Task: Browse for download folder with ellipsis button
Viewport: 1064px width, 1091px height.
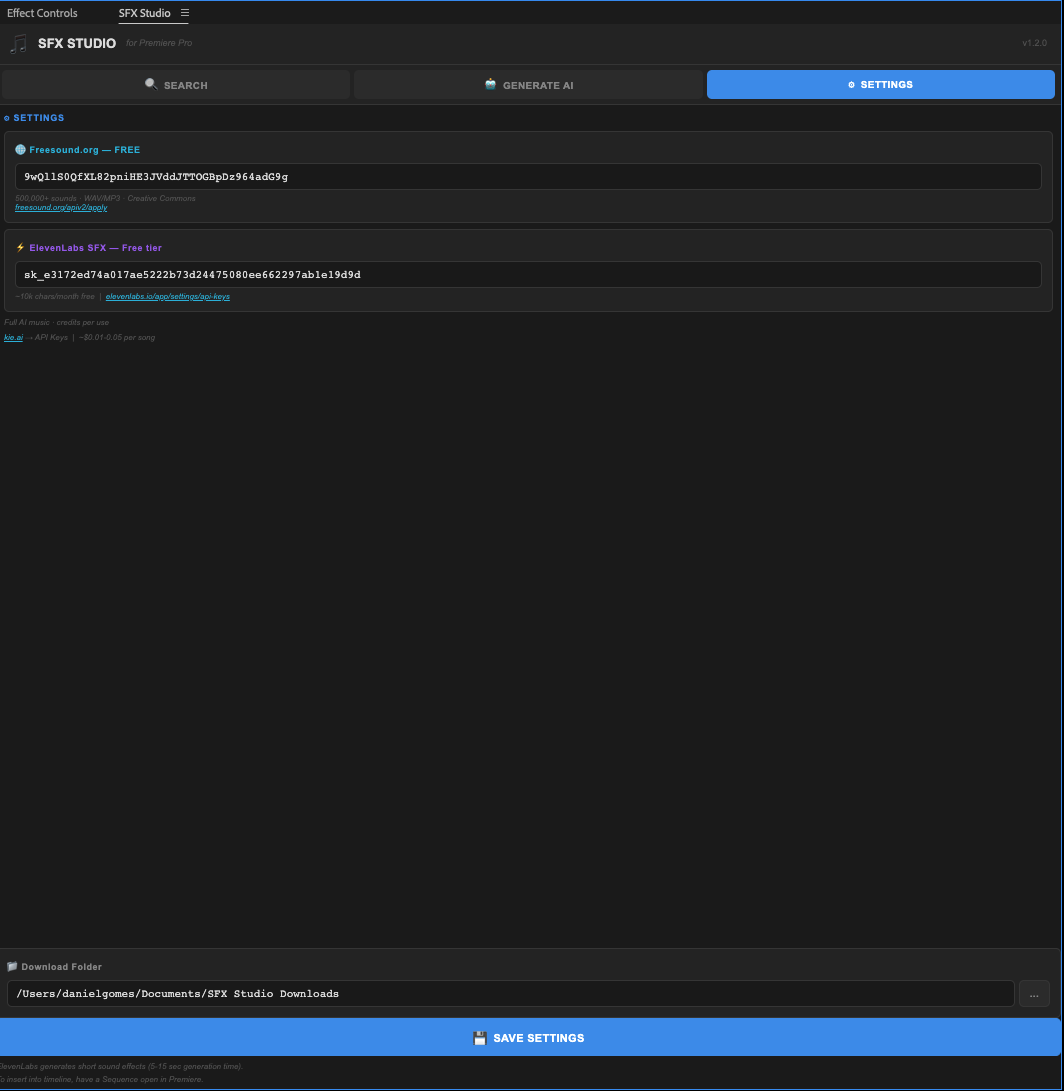Action: pos(1034,994)
